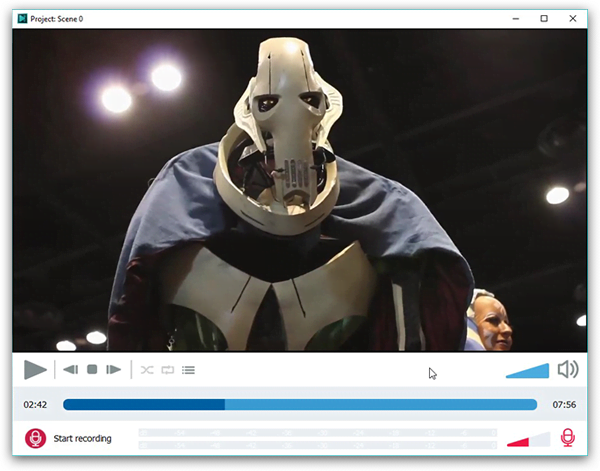The height and width of the screenshot is (471, 600).
Task: Click the audio level meter
Action: pyautogui.click(x=318, y=439)
